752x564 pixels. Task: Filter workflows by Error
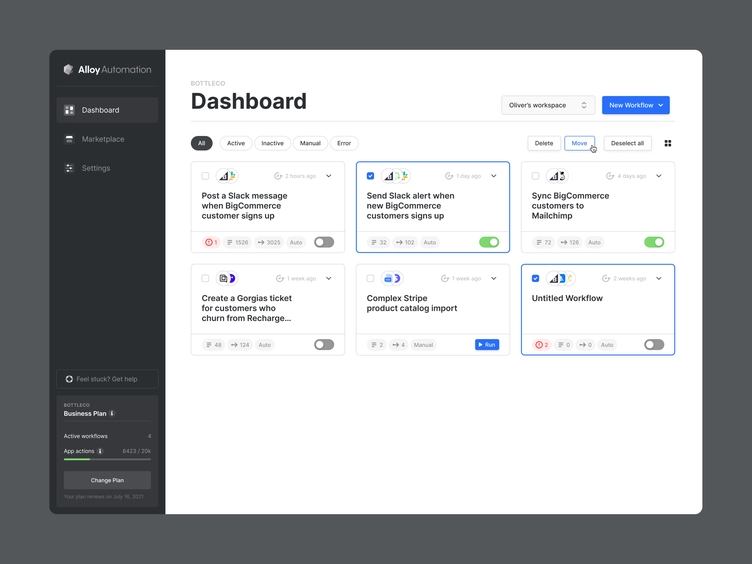pos(344,143)
